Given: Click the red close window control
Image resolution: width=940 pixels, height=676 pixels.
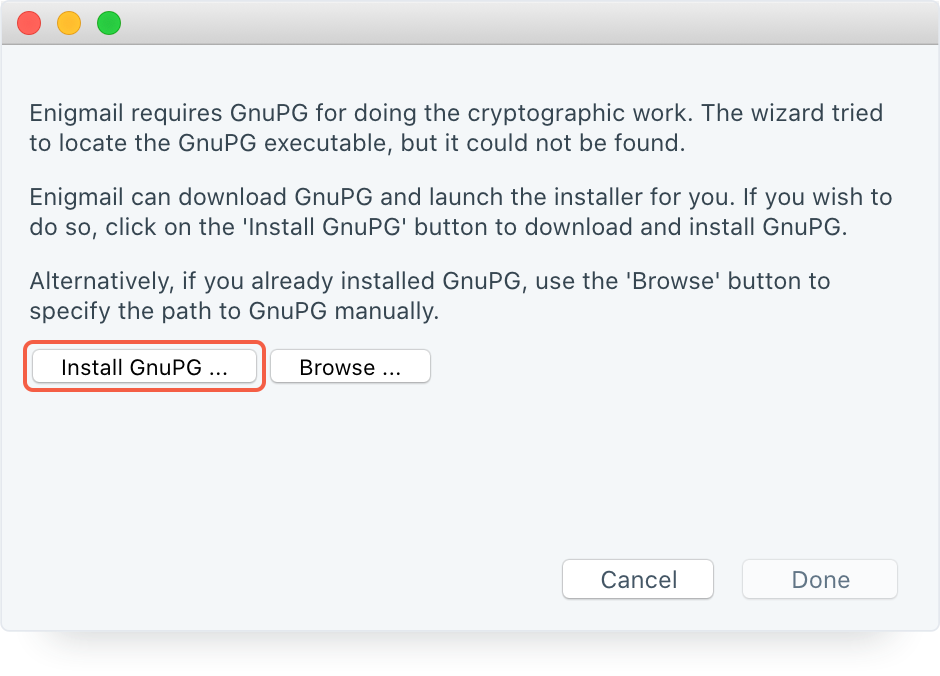Looking at the screenshot, I should (x=28, y=21).
